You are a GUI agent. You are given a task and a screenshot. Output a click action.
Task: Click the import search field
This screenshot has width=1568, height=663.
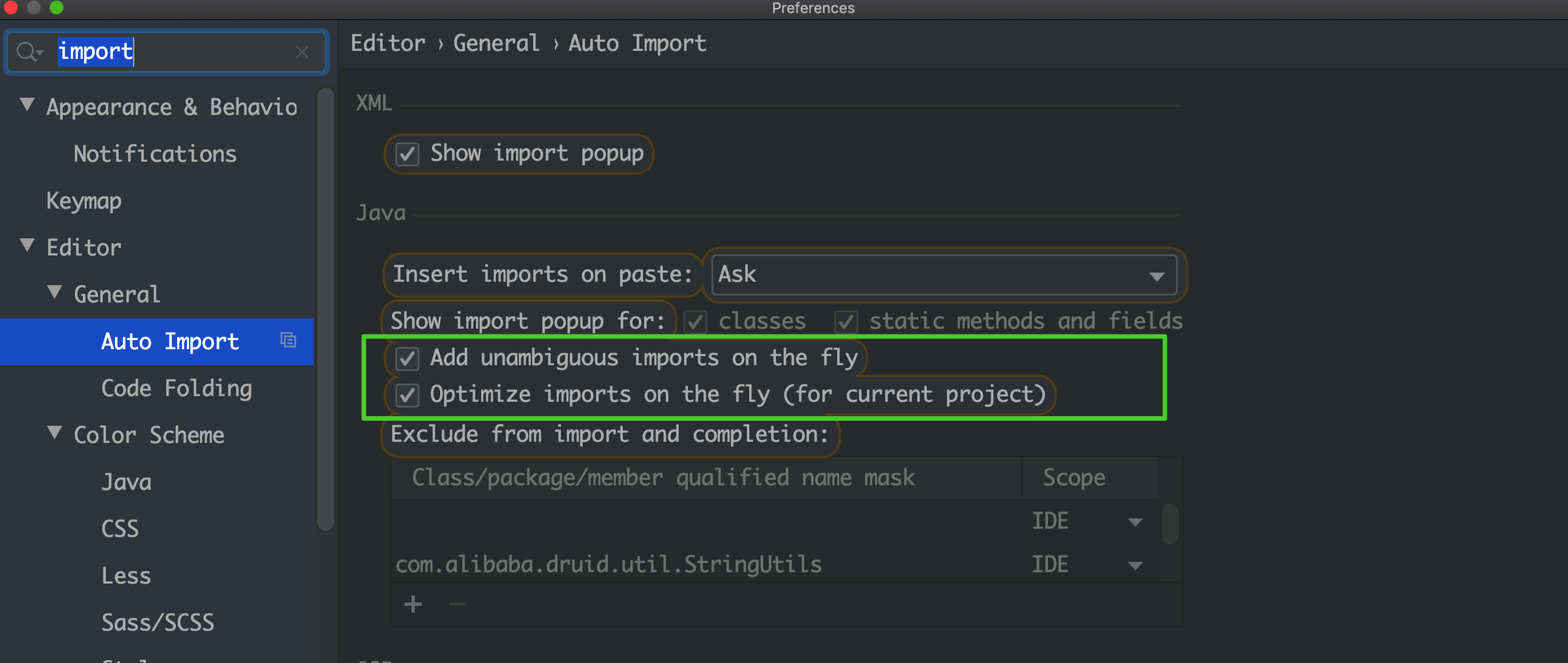click(x=166, y=52)
